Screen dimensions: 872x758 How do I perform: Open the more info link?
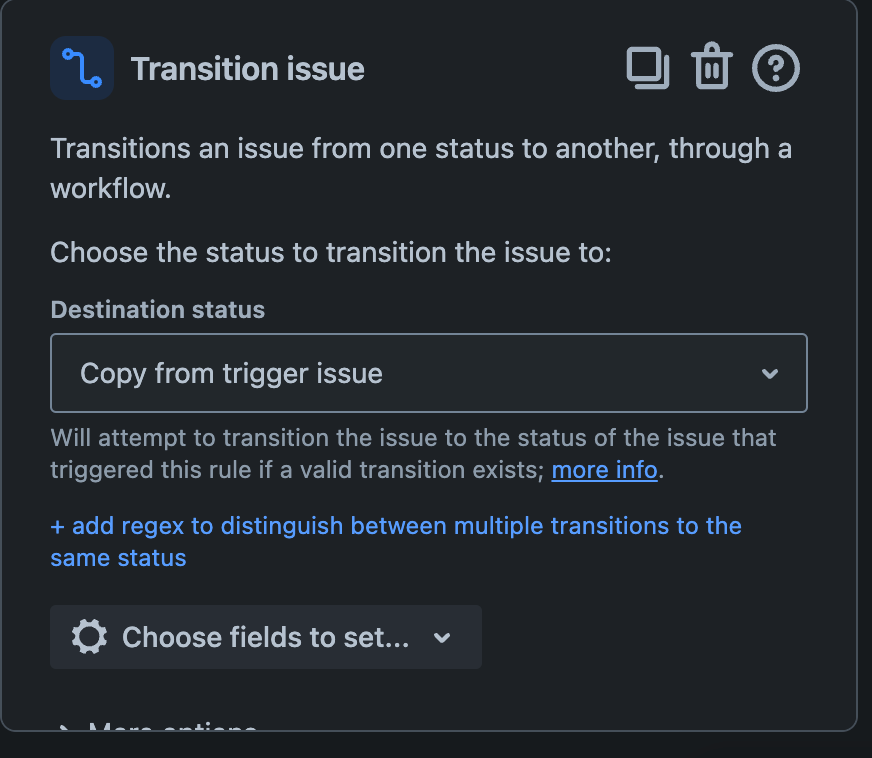[604, 469]
